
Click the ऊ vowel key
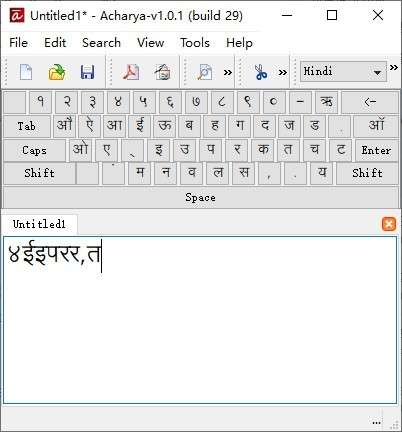[x=165, y=126]
